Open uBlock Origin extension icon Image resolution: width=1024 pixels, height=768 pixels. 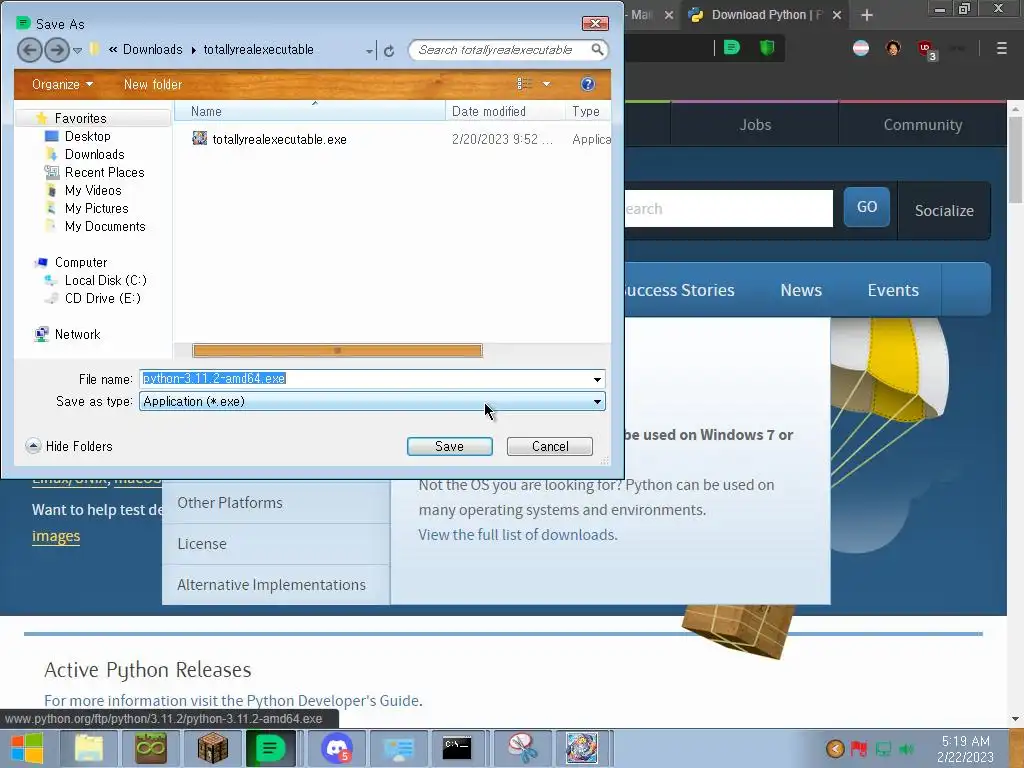(x=926, y=49)
